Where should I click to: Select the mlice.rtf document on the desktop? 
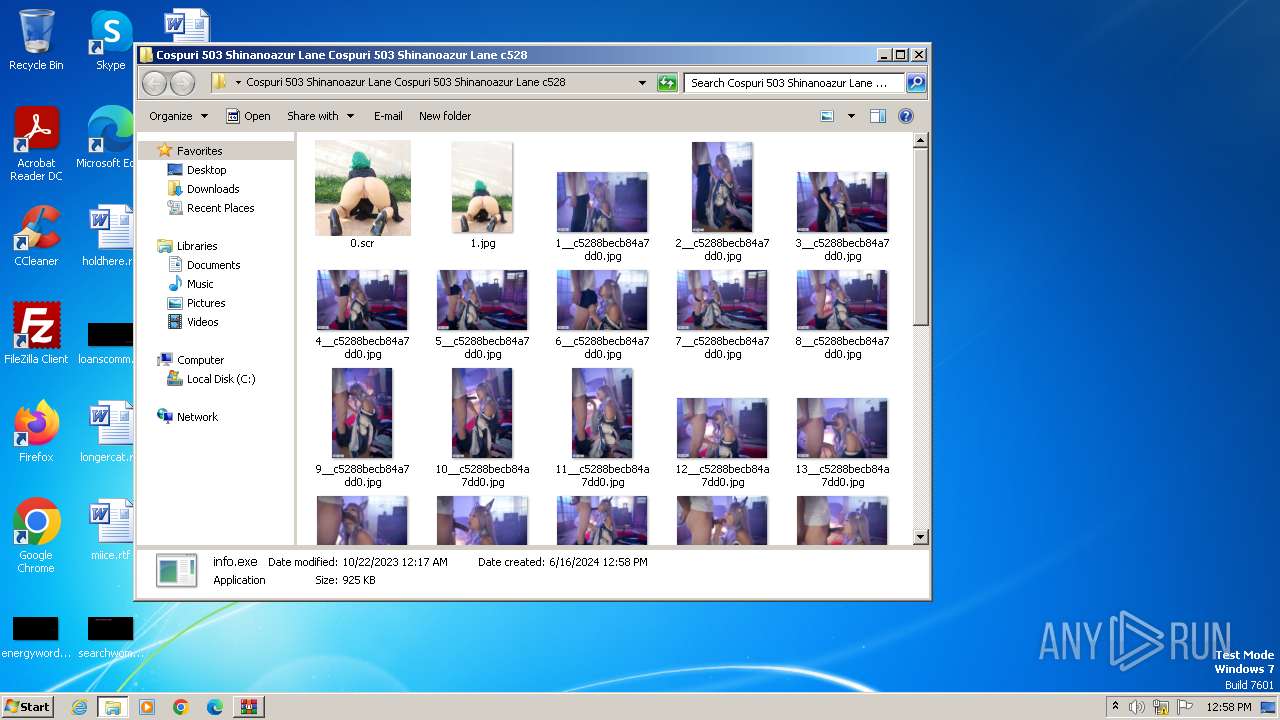tap(110, 530)
